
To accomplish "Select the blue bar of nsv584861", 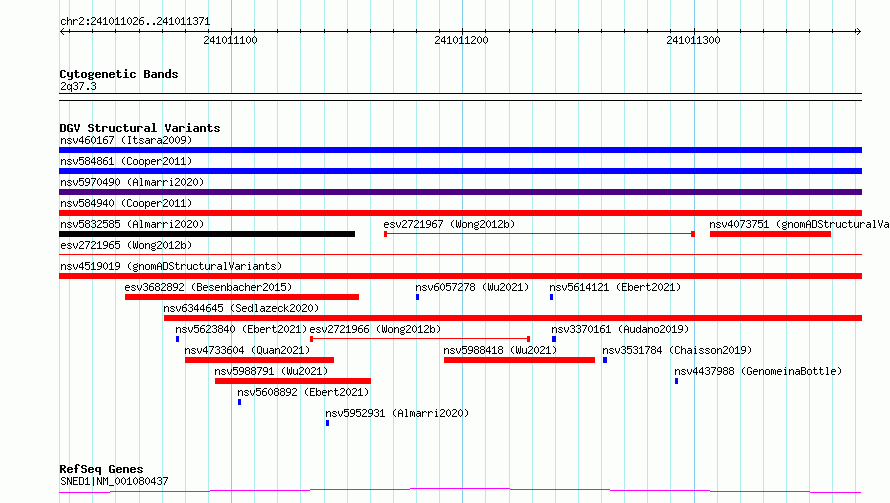I will [460, 171].
